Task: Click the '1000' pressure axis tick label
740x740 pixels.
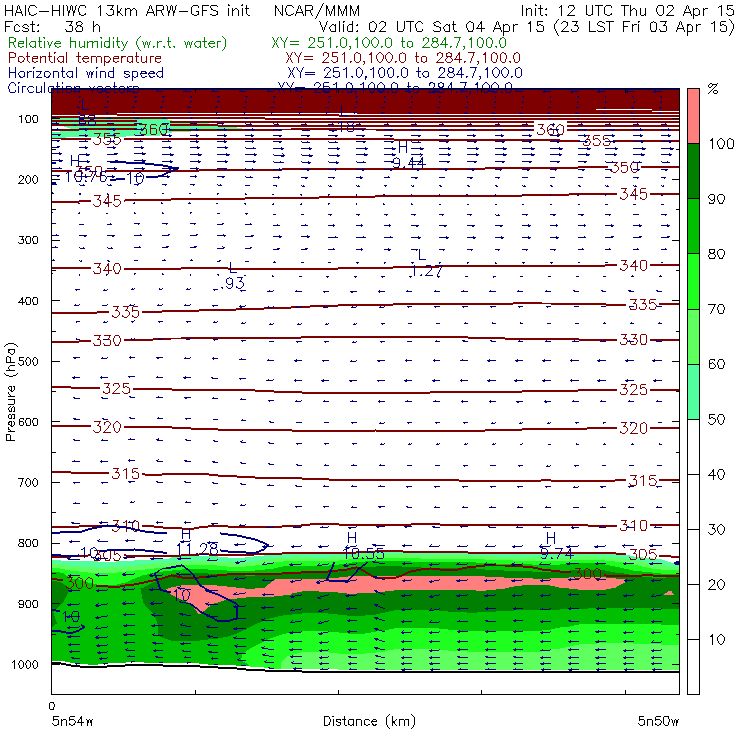Action: click(x=25, y=664)
